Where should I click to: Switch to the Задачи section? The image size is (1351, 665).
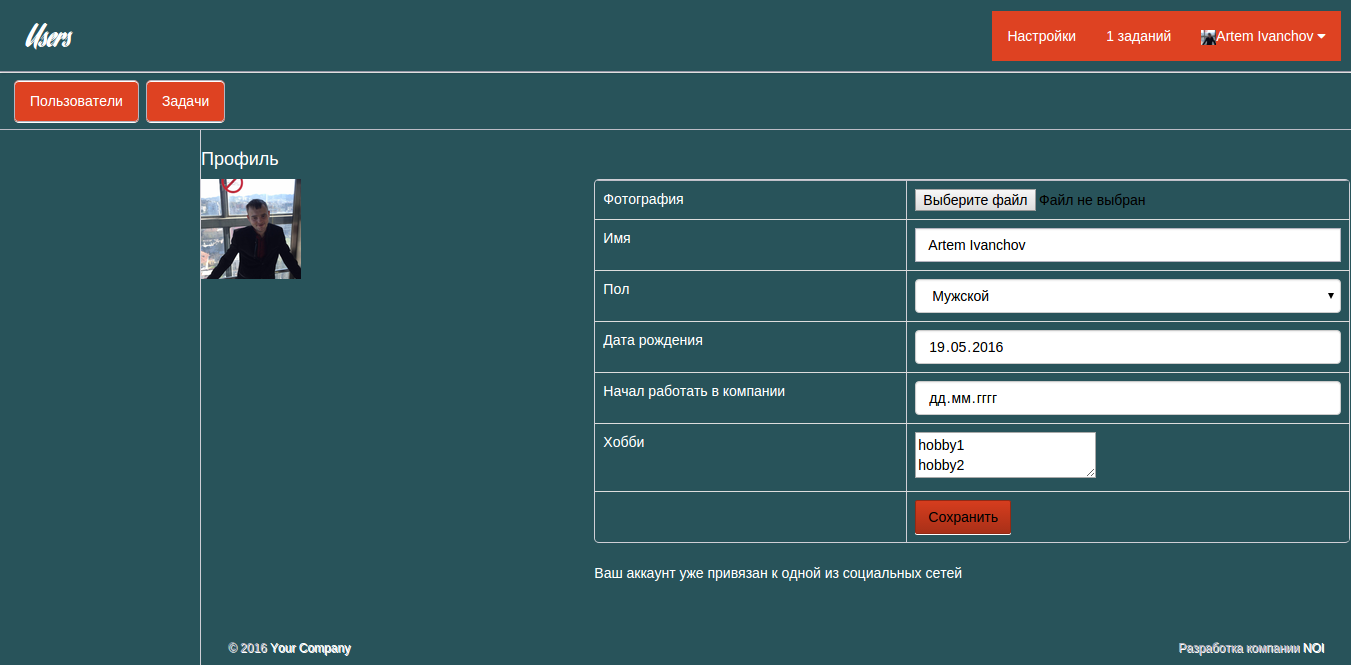click(x=185, y=101)
